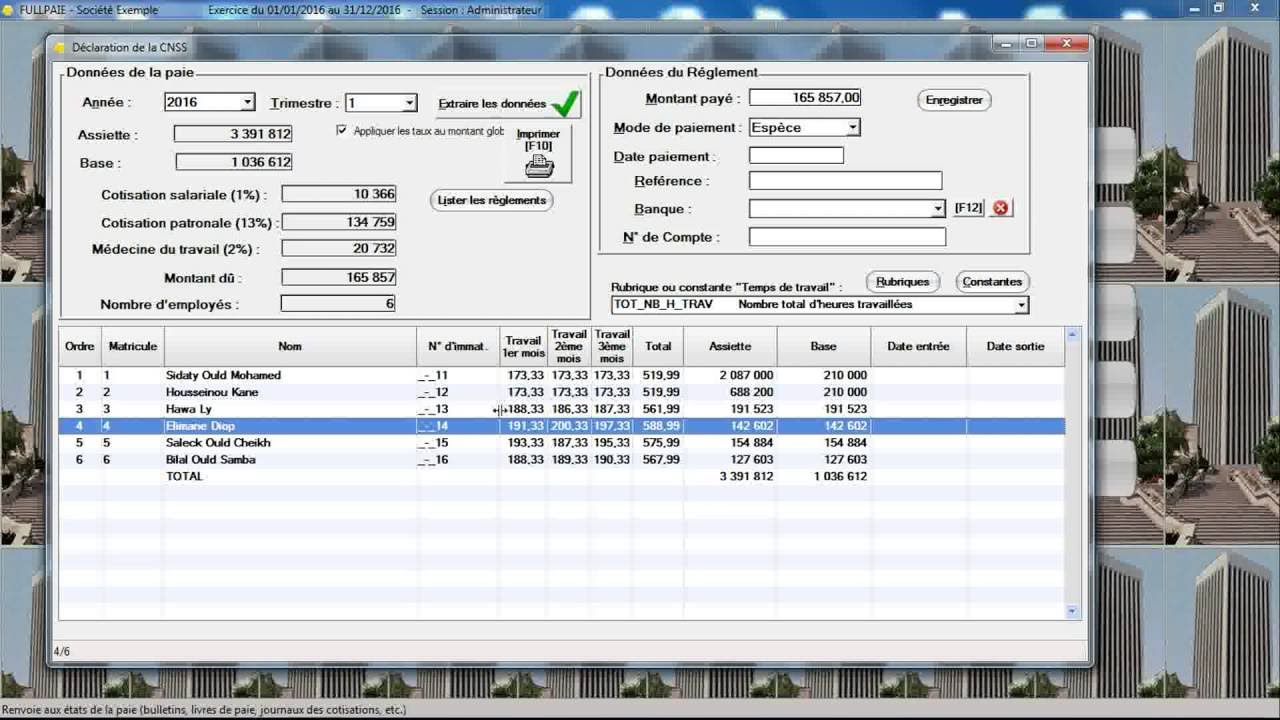Click the Nom column header
The width and height of the screenshot is (1280, 720).
click(x=290, y=346)
